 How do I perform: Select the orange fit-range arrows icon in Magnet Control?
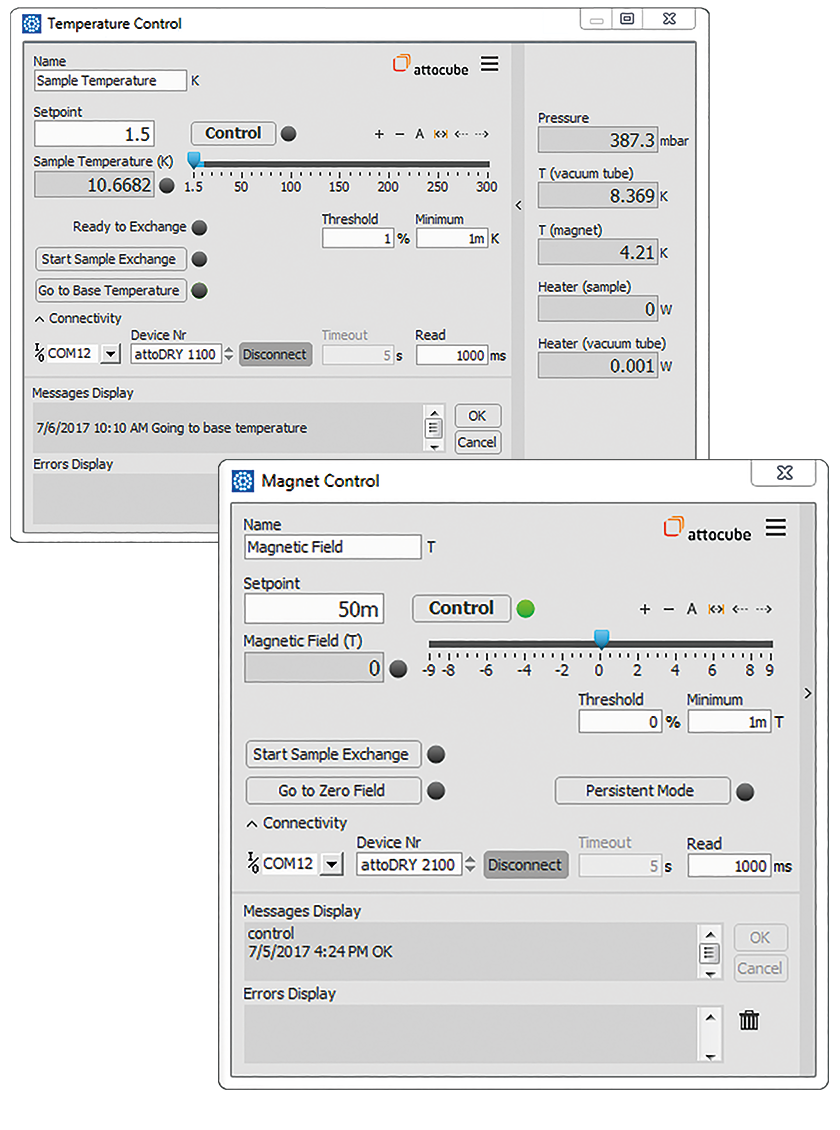pyautogui.click(x=715, y=608)
